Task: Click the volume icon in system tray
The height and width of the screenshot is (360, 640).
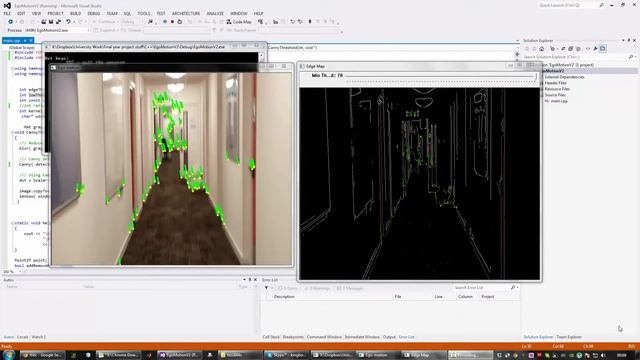Action: (603, 356)
